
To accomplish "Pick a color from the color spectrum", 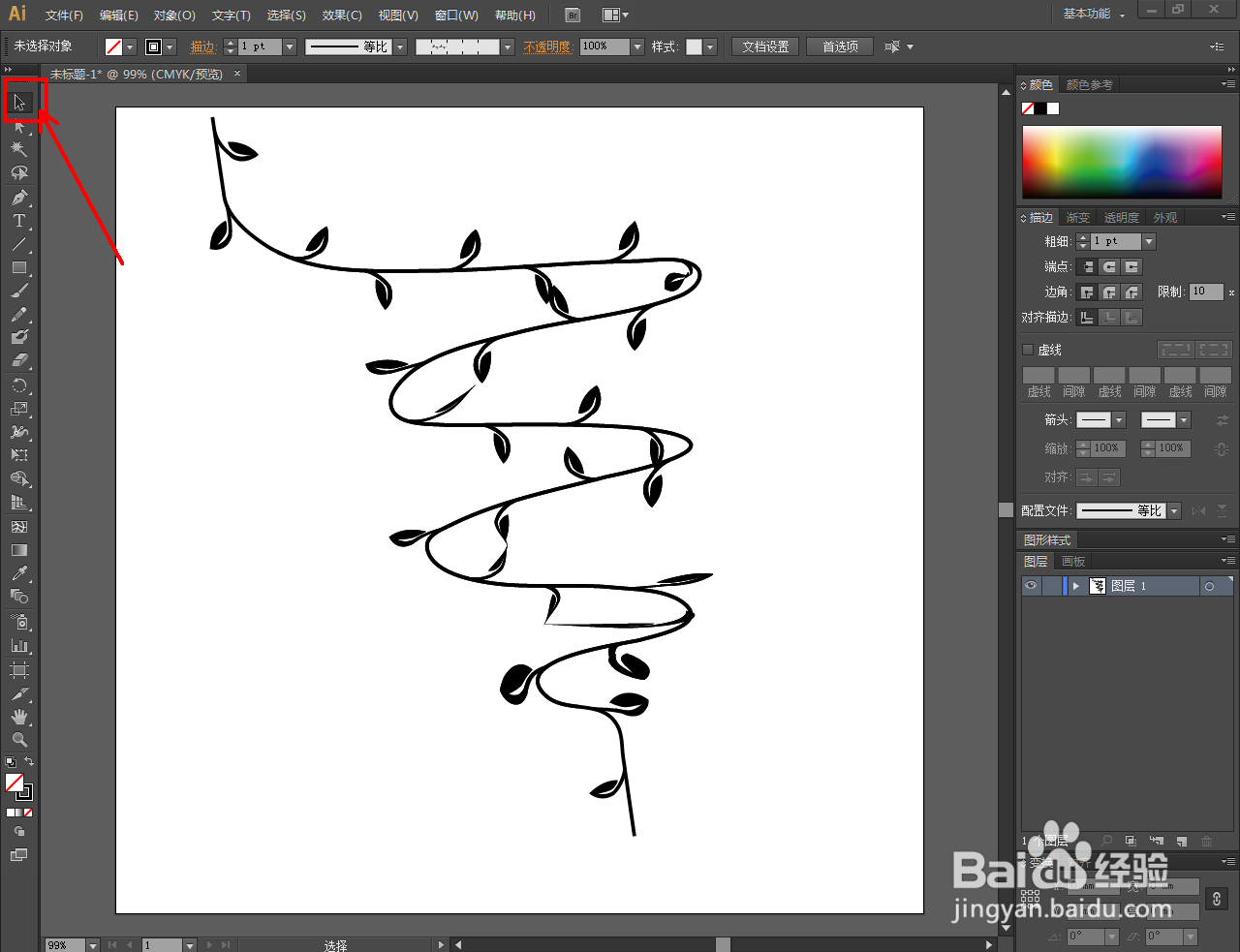I will point(1122,162).
